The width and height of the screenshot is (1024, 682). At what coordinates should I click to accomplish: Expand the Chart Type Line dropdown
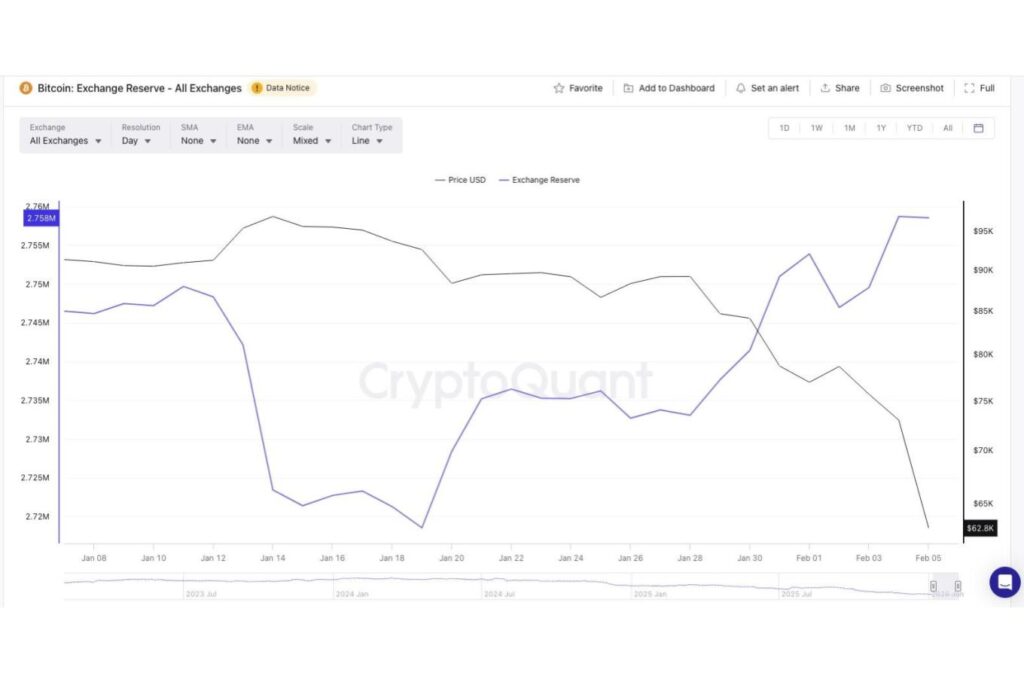(367, 141)
